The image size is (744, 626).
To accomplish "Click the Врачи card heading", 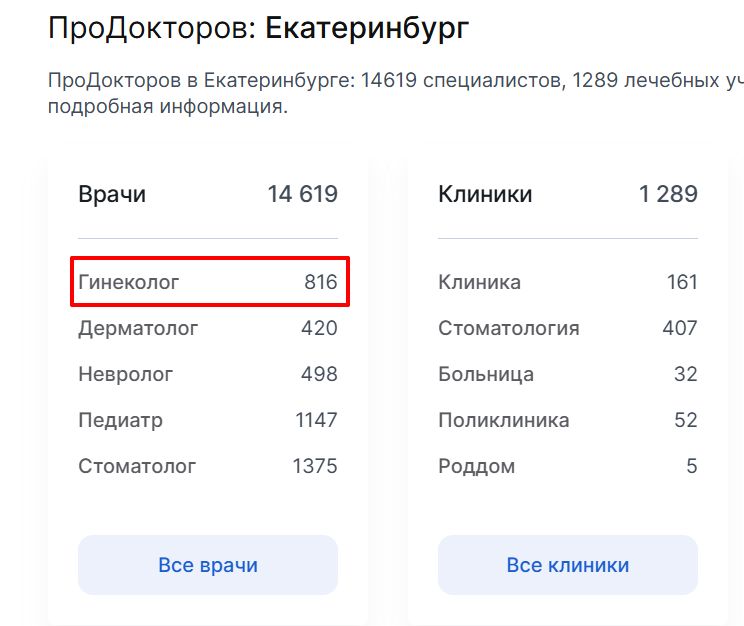I will point(112,194).
